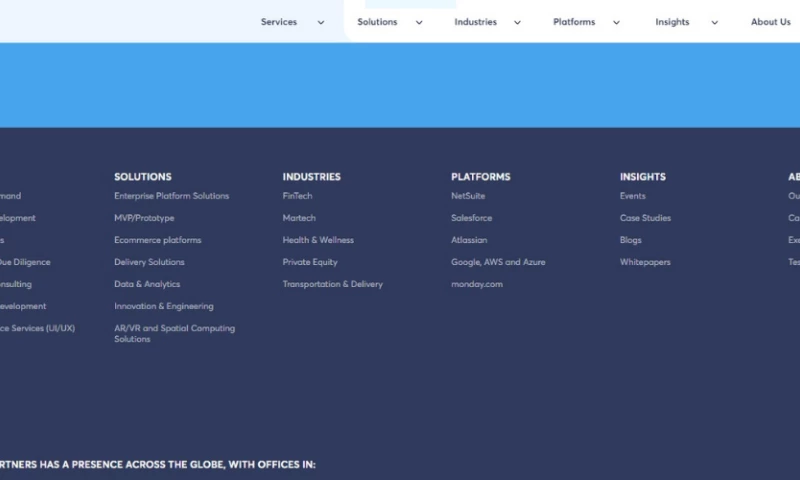Open the Insights chevron in top navigation
The height and width of the screenshot is (480, 800).
[x=714, y=23]
